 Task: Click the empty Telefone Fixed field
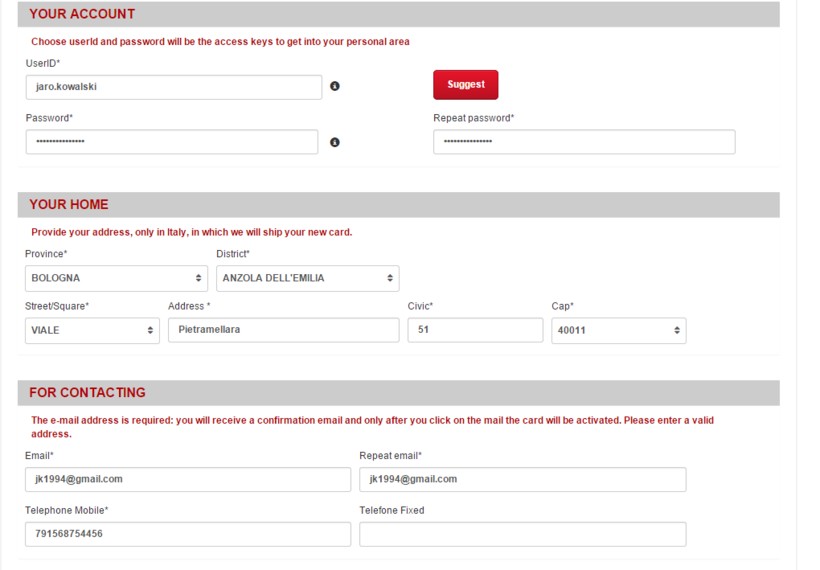tap(523, 534)
